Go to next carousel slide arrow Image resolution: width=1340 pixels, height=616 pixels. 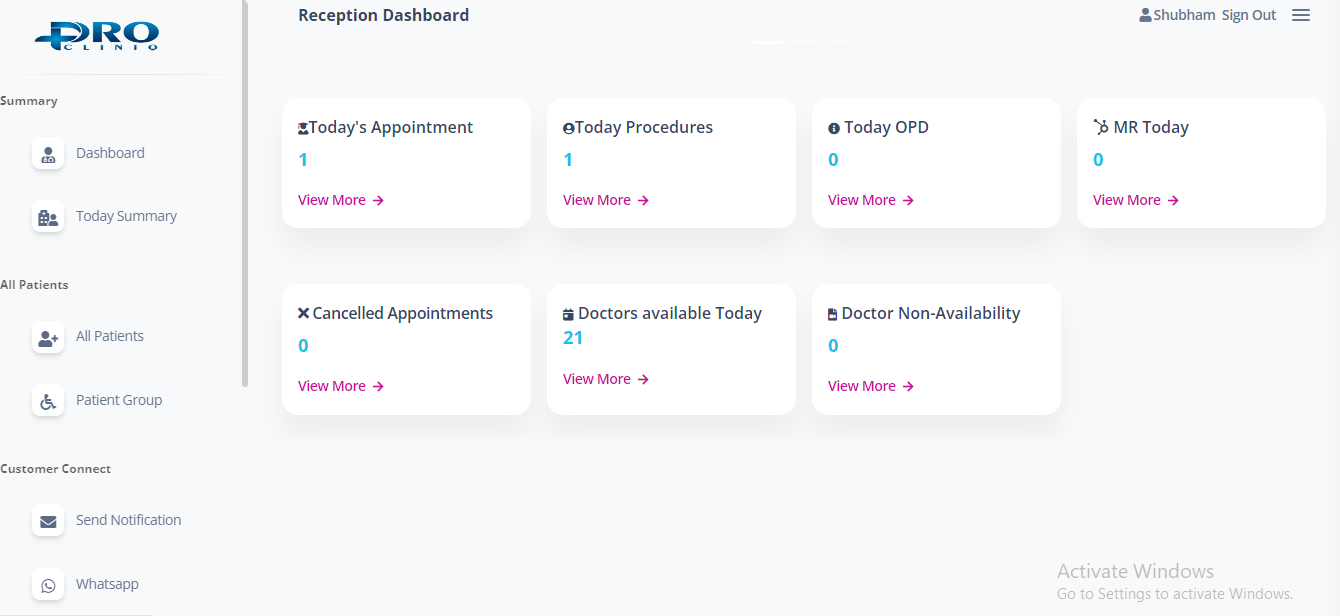tap(1247, 69)
